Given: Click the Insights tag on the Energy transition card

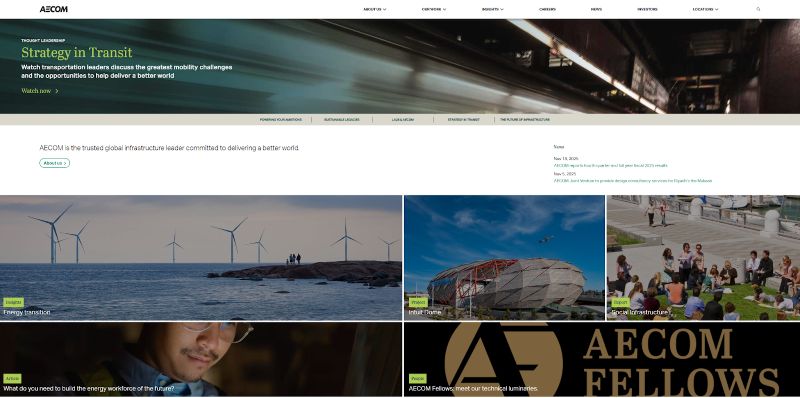Looking at the screenshot, I should pyautogui.click(x=13, y=303).
